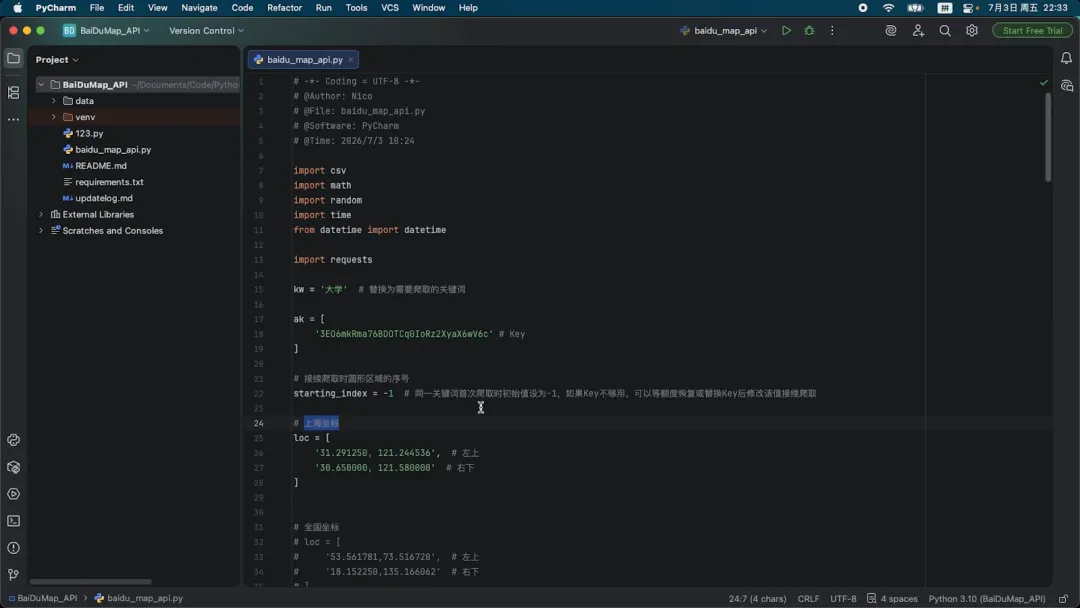Collapse the BaiDuMap_API project root
The width and height of the screenshot is (1080, 608).
click(41, 85)
